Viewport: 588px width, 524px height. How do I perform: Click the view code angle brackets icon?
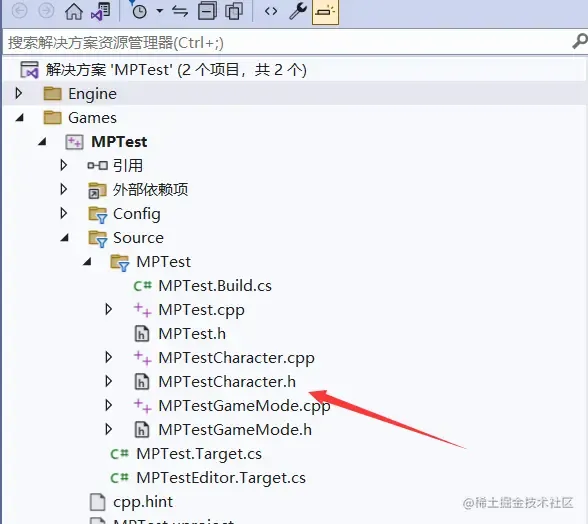tap(271, 12)
